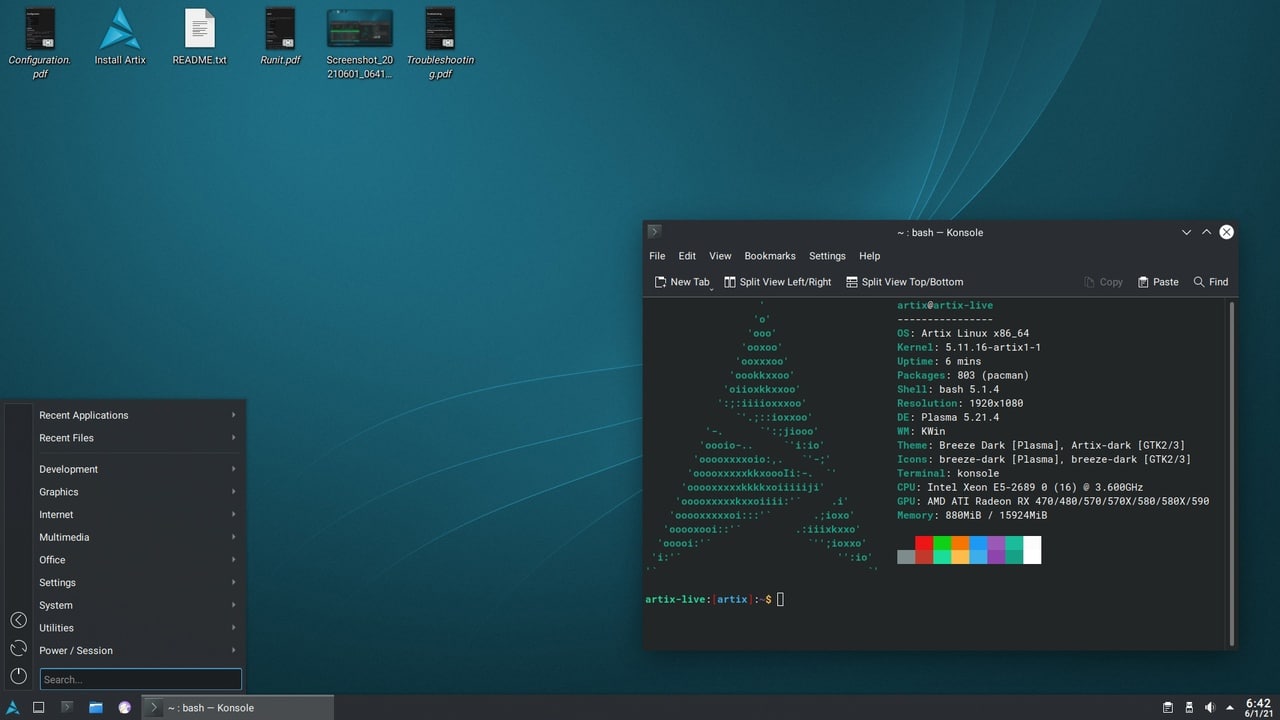1280x720 pixels.
Task: Click the volume speaker icon in the system tray
Action: click(x=1210, y=708)
